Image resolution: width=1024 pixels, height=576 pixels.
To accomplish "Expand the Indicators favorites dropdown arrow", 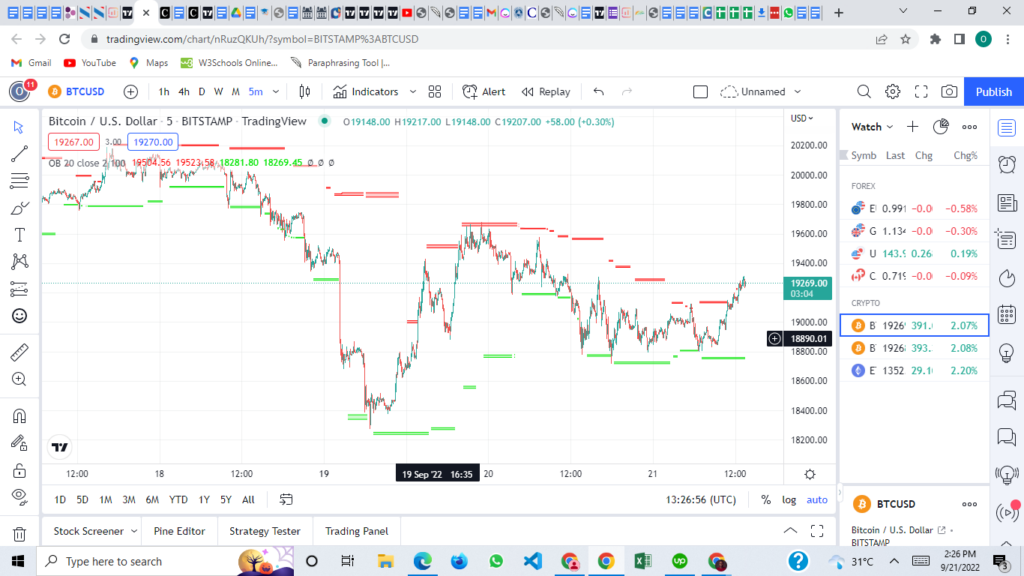I will point(413,92).
